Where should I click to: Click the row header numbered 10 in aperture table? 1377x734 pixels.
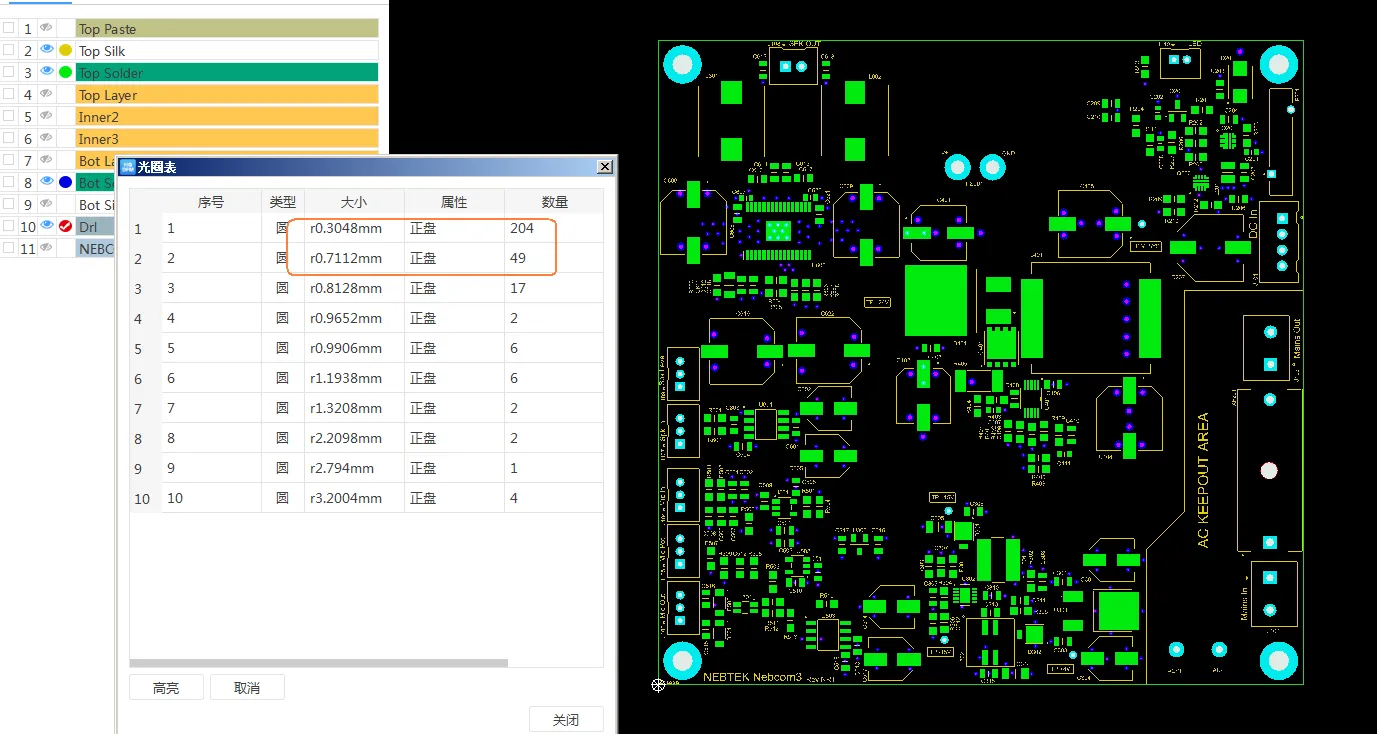point(145,499)
